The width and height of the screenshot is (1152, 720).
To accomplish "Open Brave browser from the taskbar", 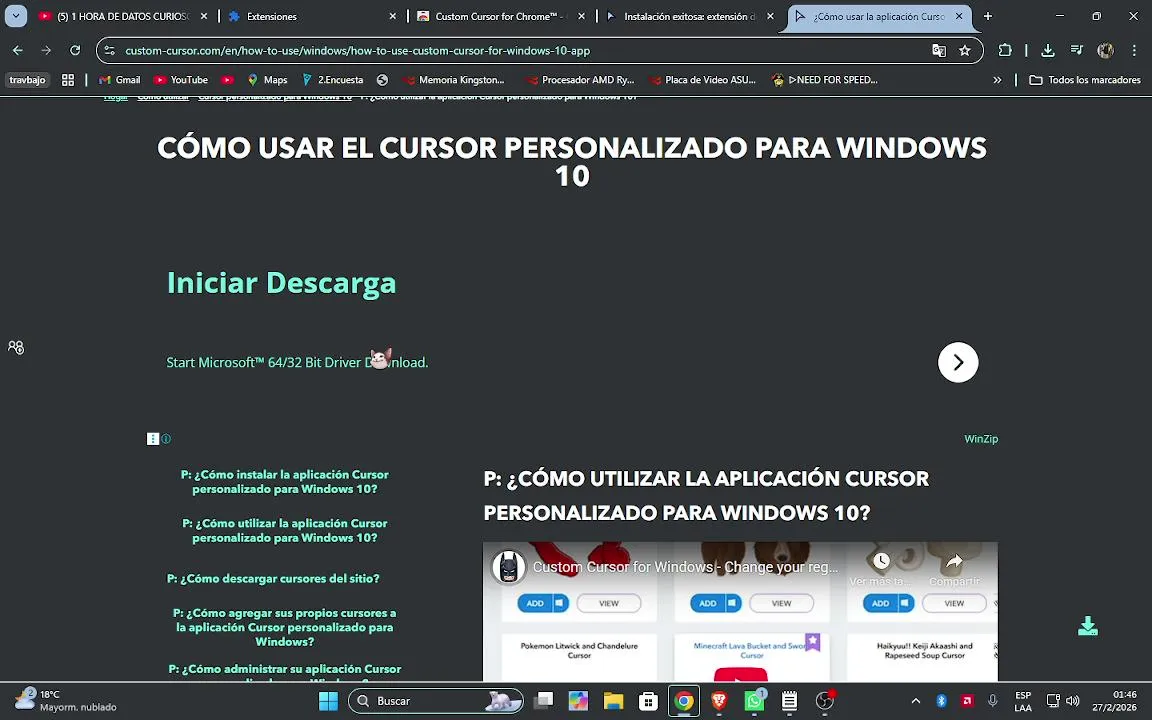I will 719,701.
